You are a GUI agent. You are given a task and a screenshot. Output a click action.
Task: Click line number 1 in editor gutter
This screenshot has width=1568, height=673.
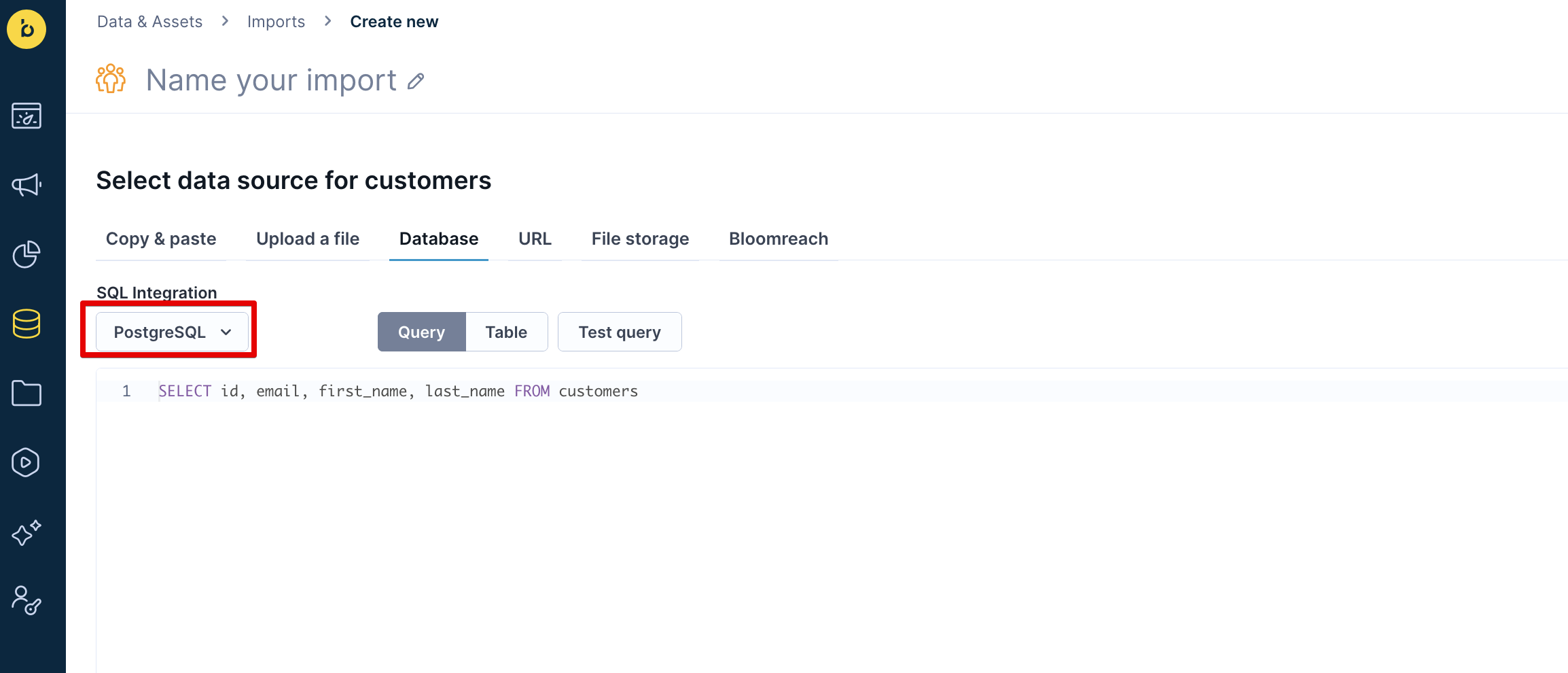click(x=126, y=391)
